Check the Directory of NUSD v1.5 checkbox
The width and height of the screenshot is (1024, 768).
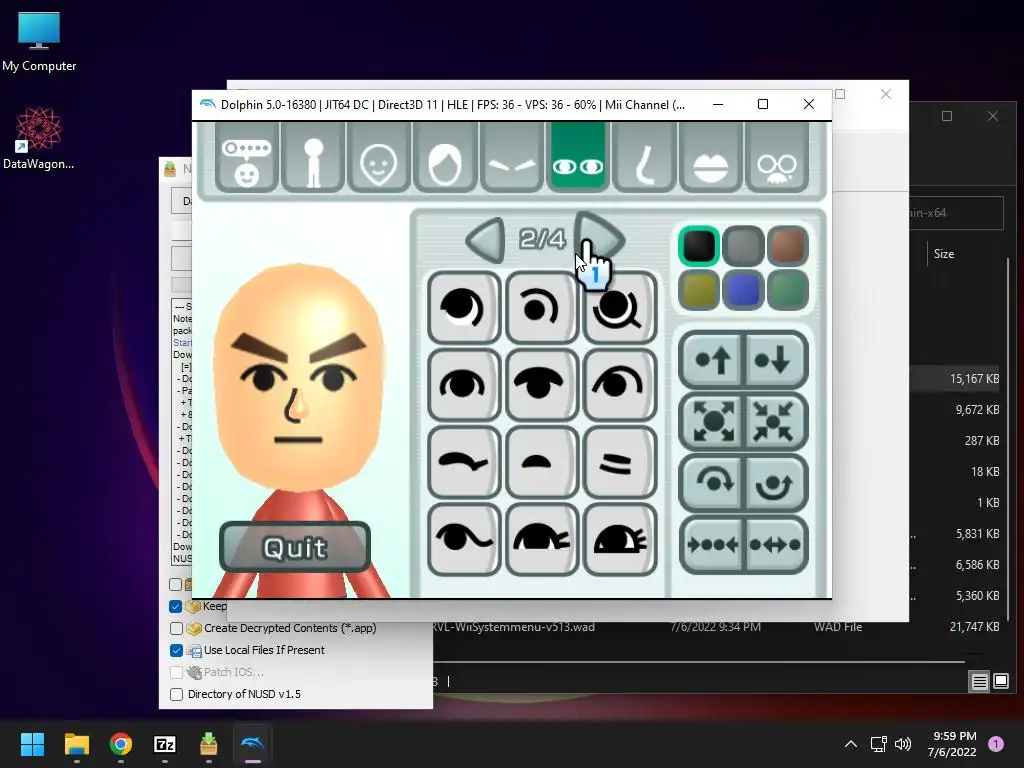click(176, 694)
